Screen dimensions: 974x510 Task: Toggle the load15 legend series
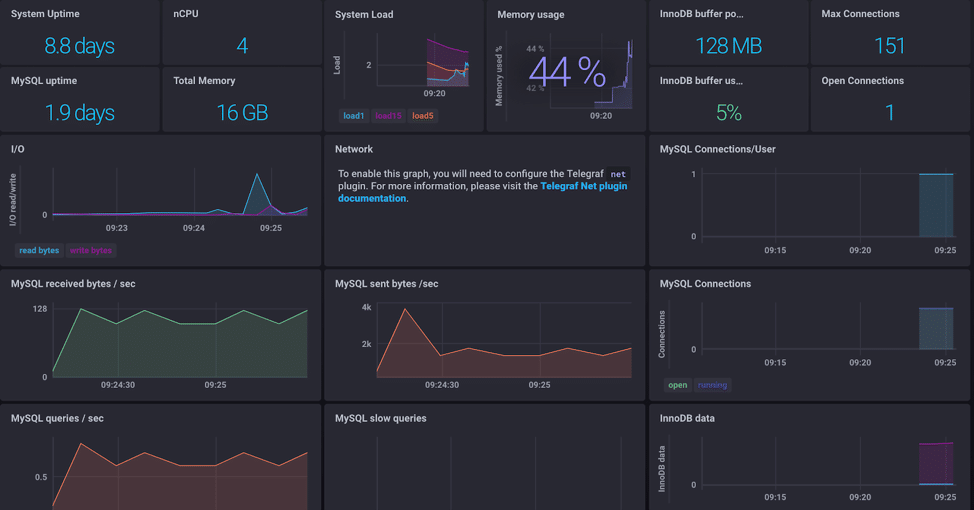point(387,116)
